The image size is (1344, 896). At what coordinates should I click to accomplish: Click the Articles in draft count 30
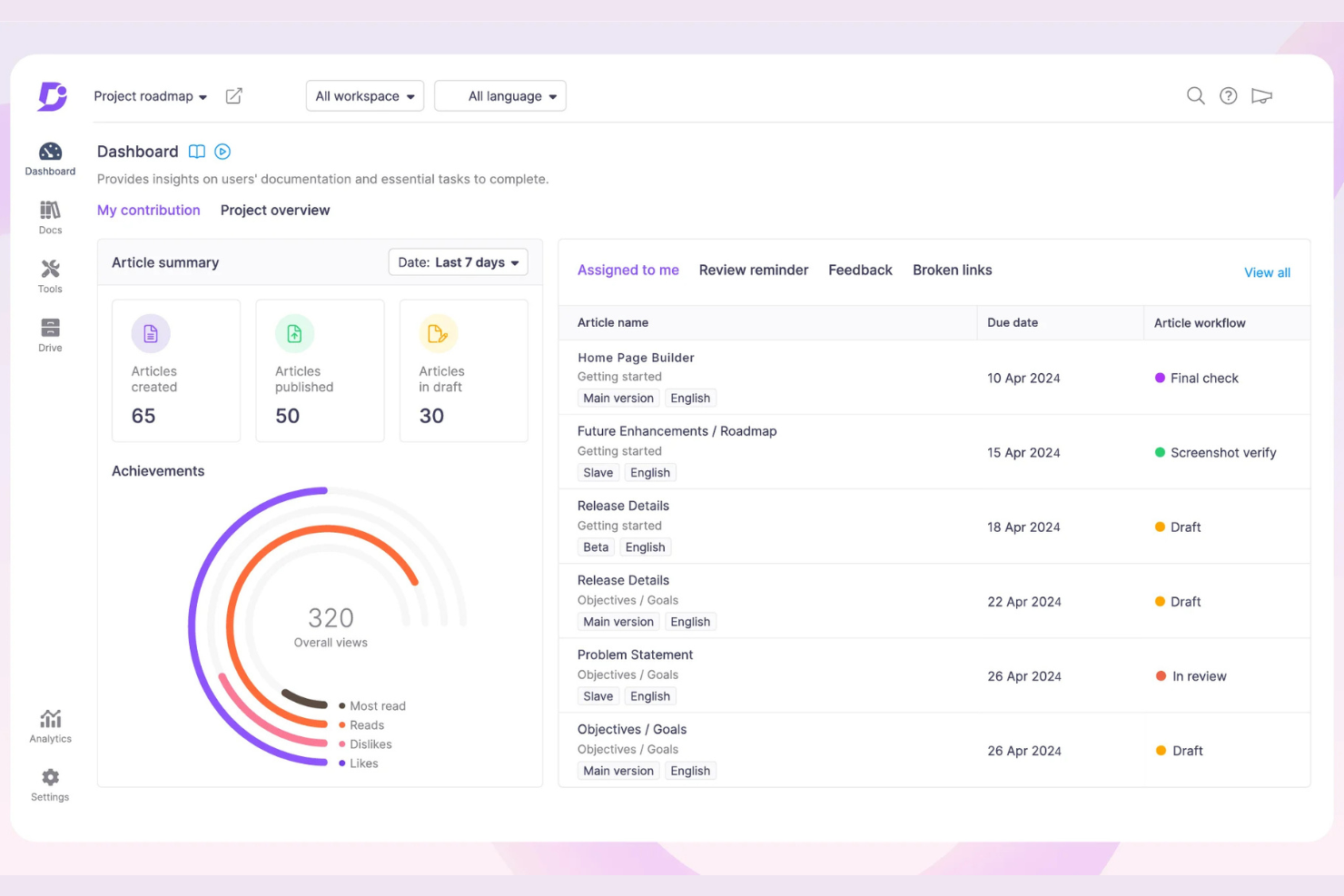click(431, 416)
